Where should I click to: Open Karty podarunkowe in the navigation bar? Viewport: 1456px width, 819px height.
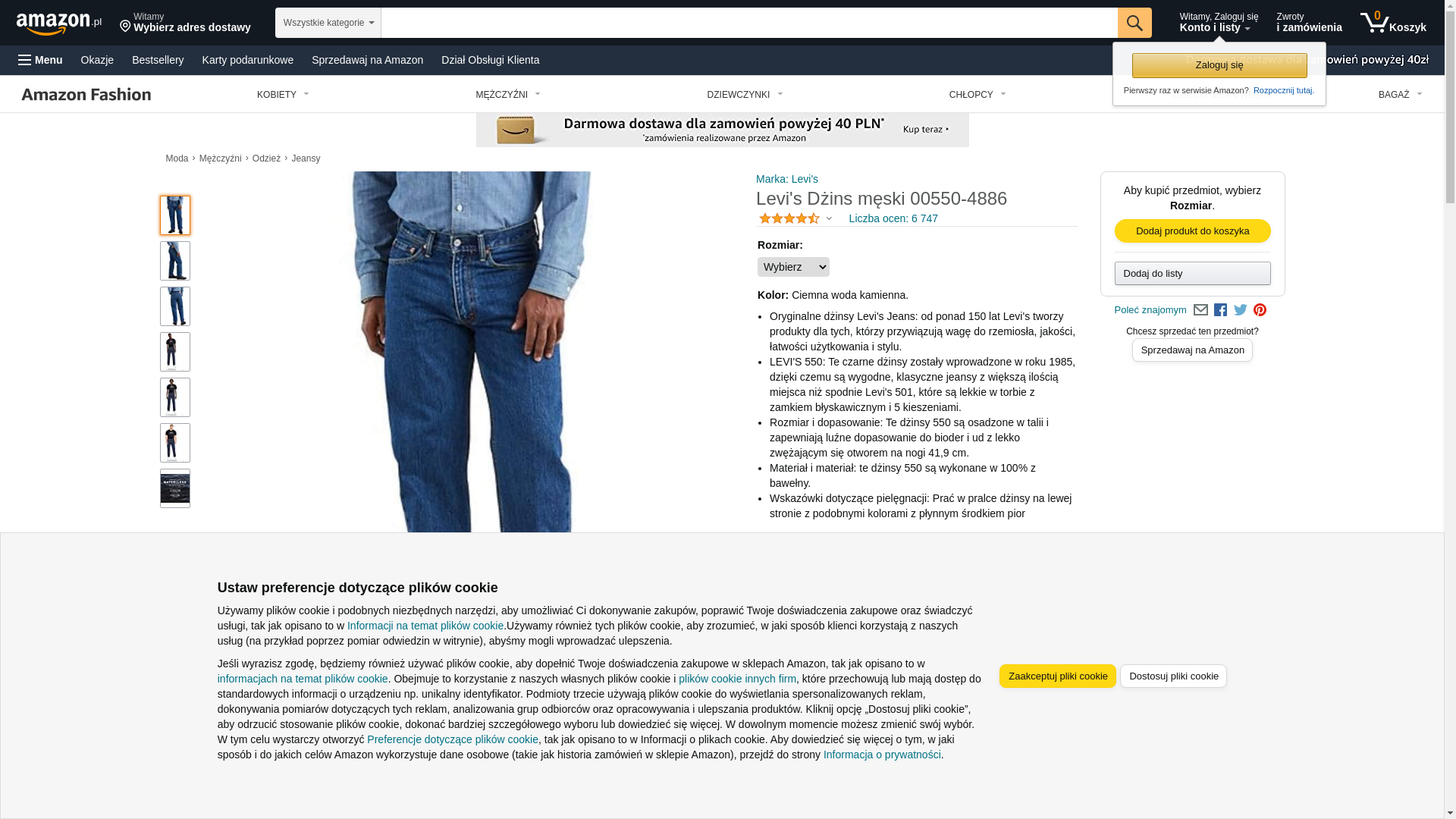click(x=248, y=60)
